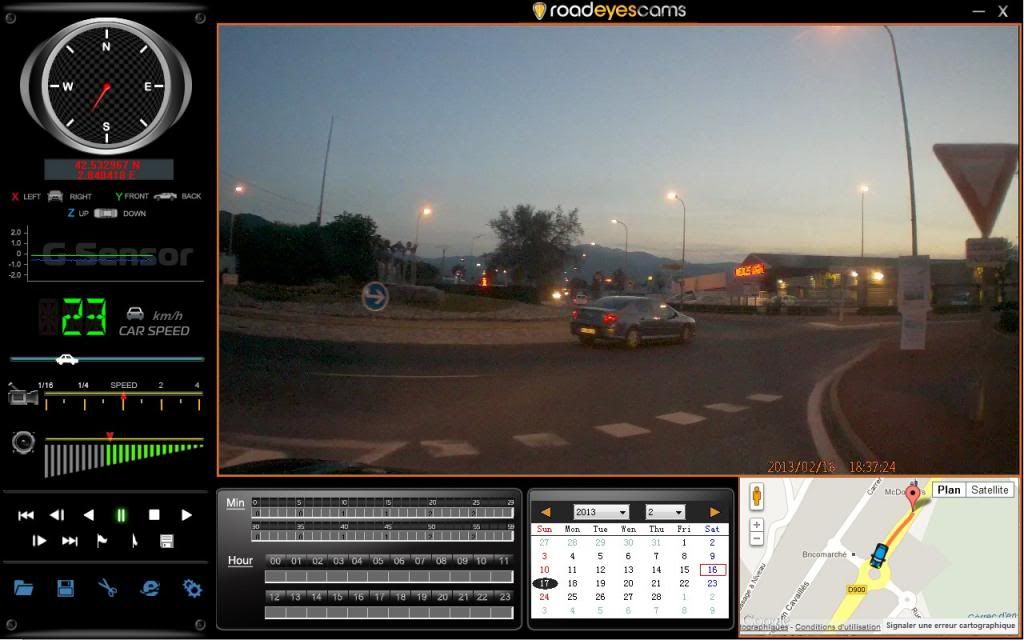Click the G-Sensor graph

click(106, 253)
